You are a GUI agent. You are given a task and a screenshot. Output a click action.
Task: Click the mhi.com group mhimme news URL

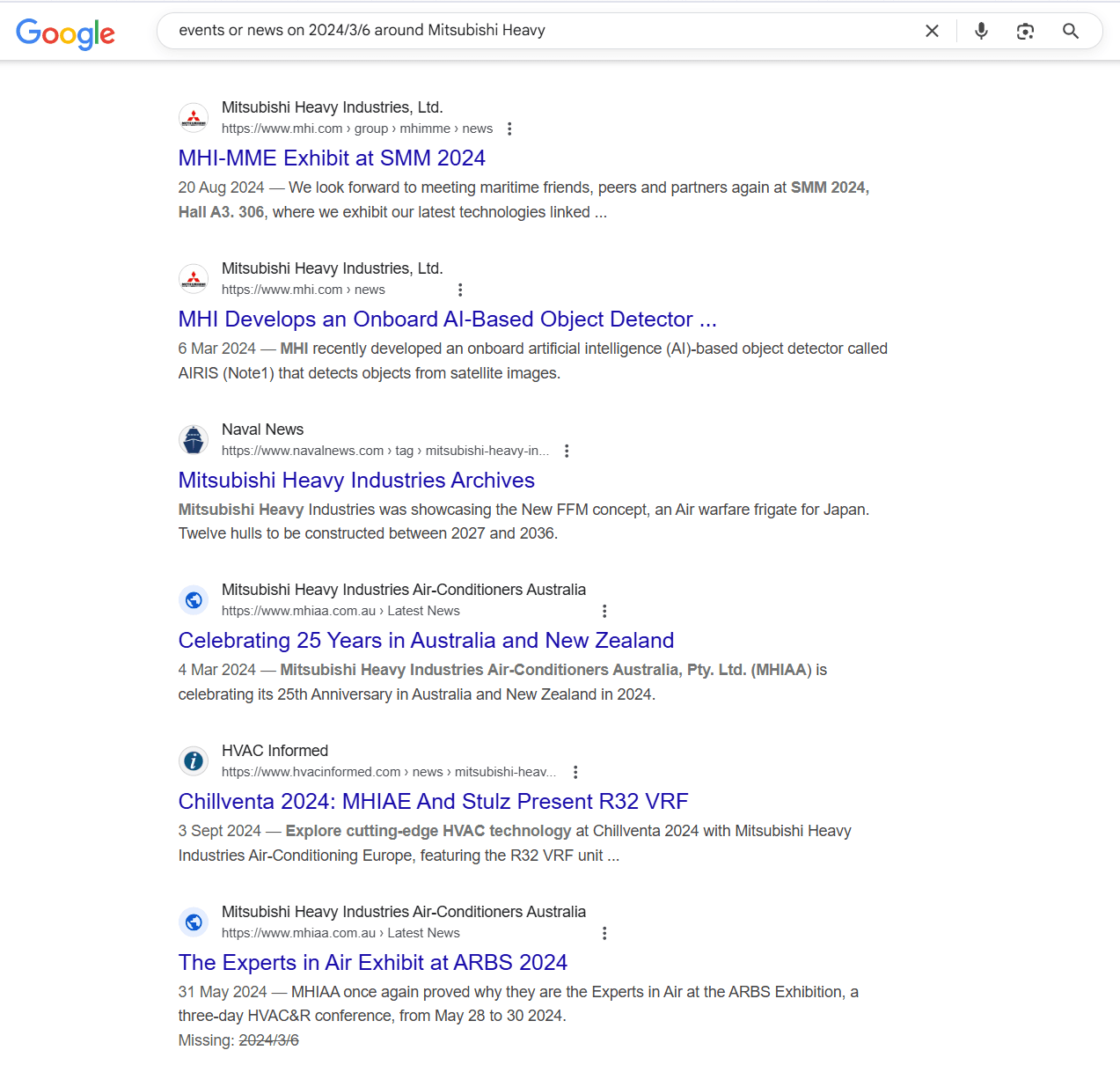tap(357, 129)
